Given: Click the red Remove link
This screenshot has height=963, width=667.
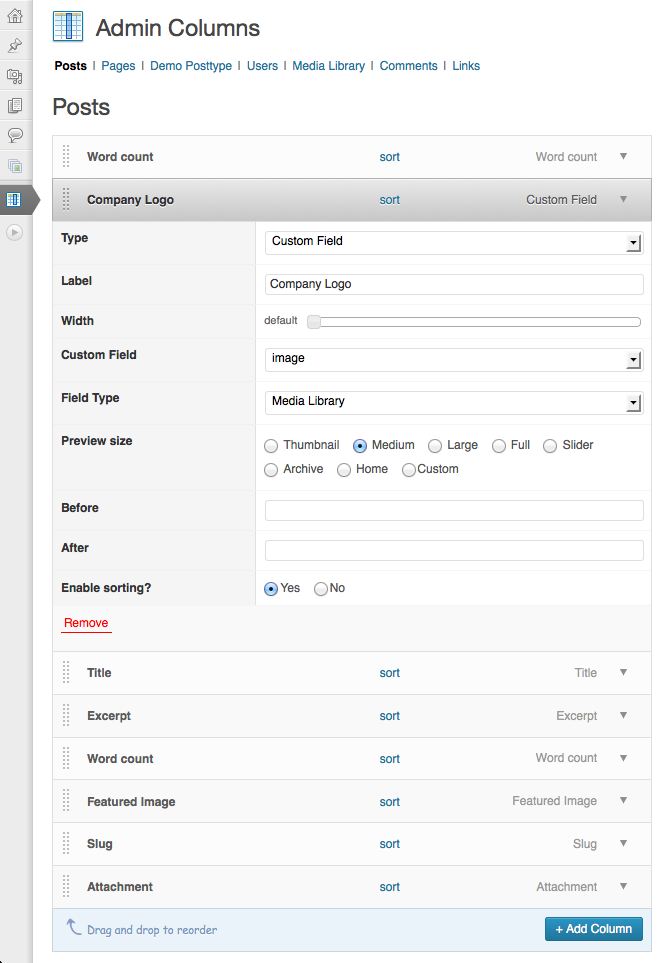Looking at the screenshot, I should (x=86, y=623).
